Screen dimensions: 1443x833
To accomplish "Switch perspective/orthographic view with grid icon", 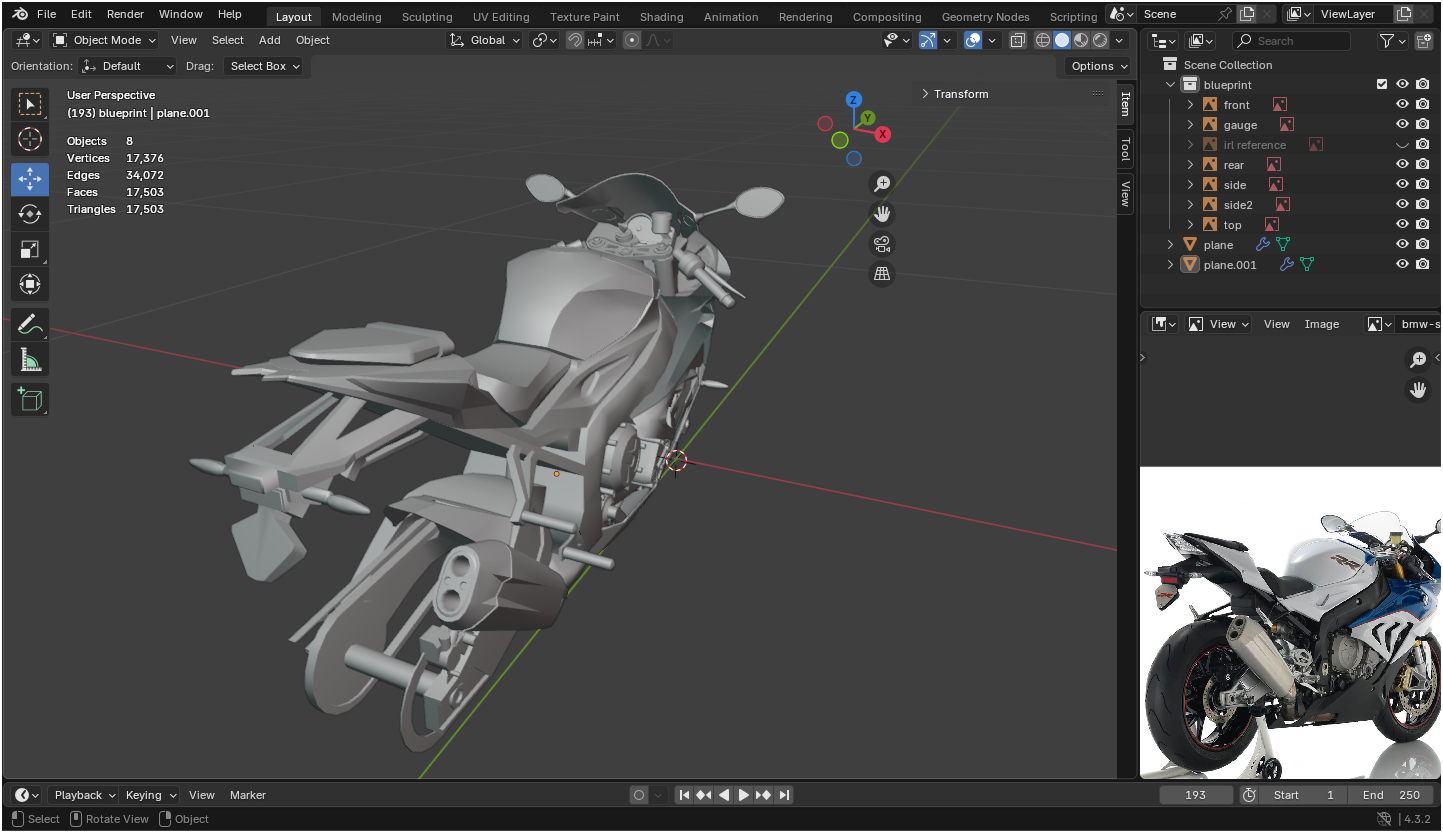I will click(882, 274).
